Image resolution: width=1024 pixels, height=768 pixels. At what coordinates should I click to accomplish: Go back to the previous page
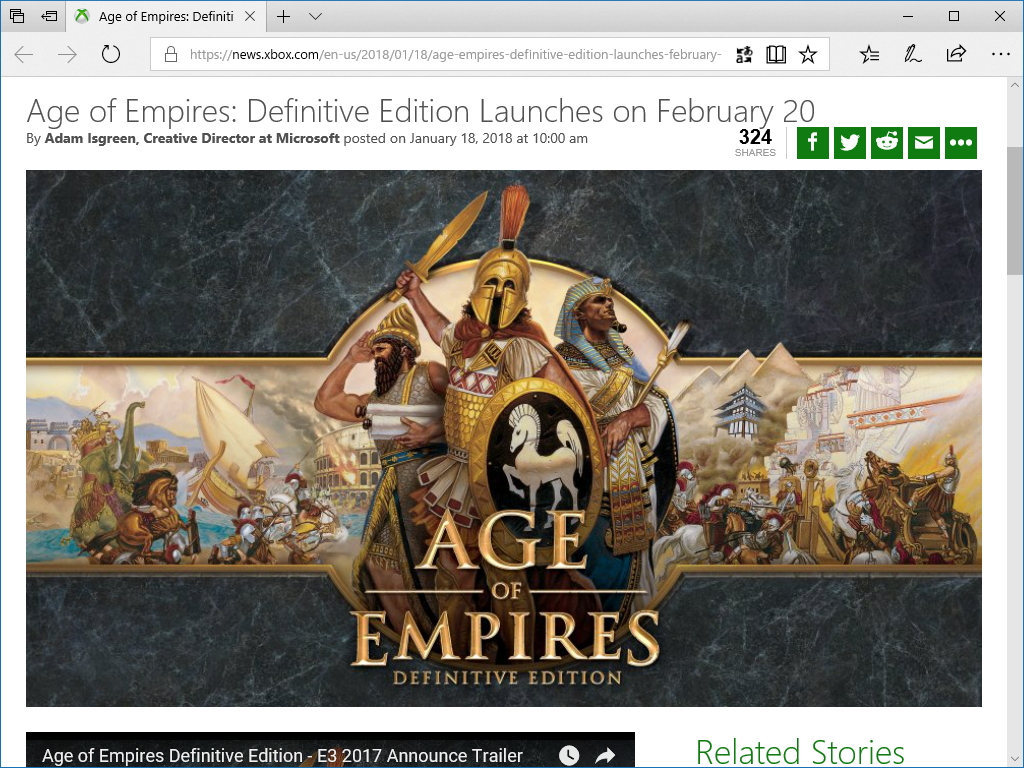coord(24,54)
